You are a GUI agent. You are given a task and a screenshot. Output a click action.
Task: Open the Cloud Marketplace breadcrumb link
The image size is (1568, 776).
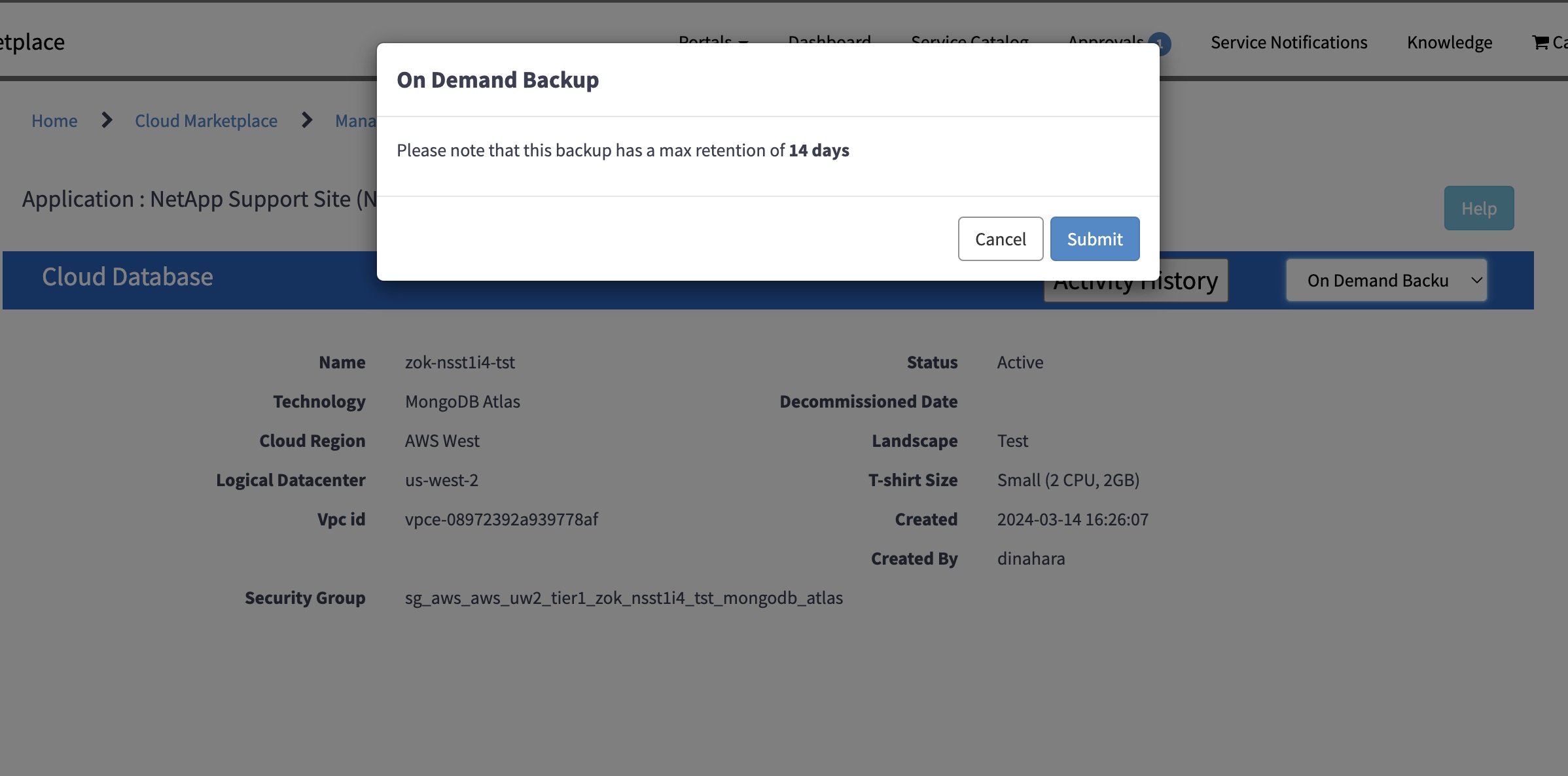(206, 120)
